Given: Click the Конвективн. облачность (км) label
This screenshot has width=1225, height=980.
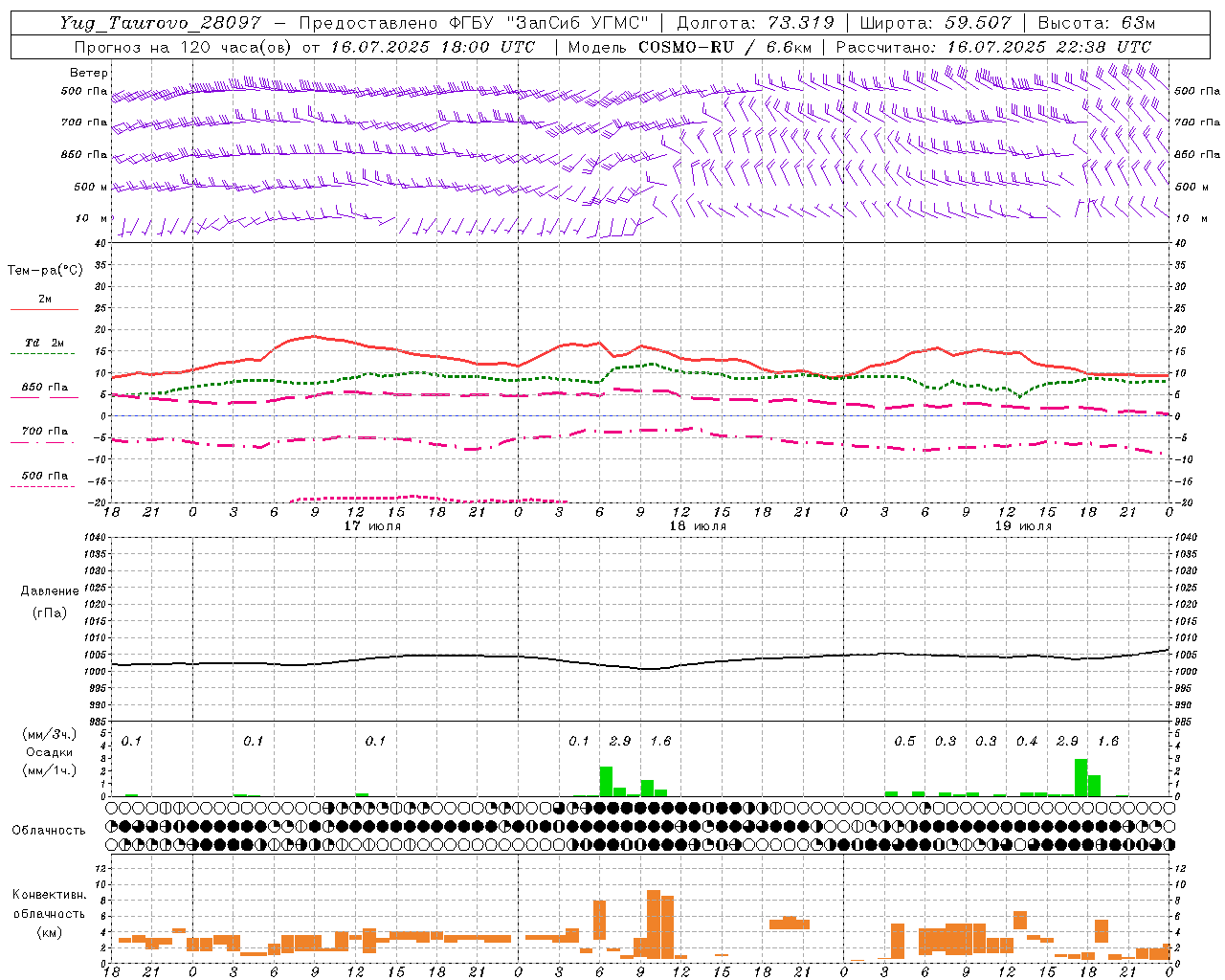Looking at the screenshot, I should coord(49,913).
